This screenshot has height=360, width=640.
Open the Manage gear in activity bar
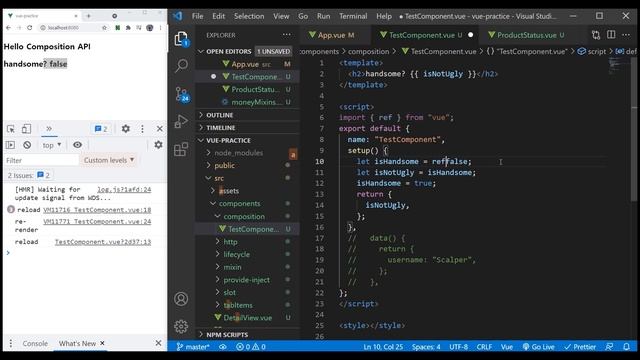click(x=181, y=326)
